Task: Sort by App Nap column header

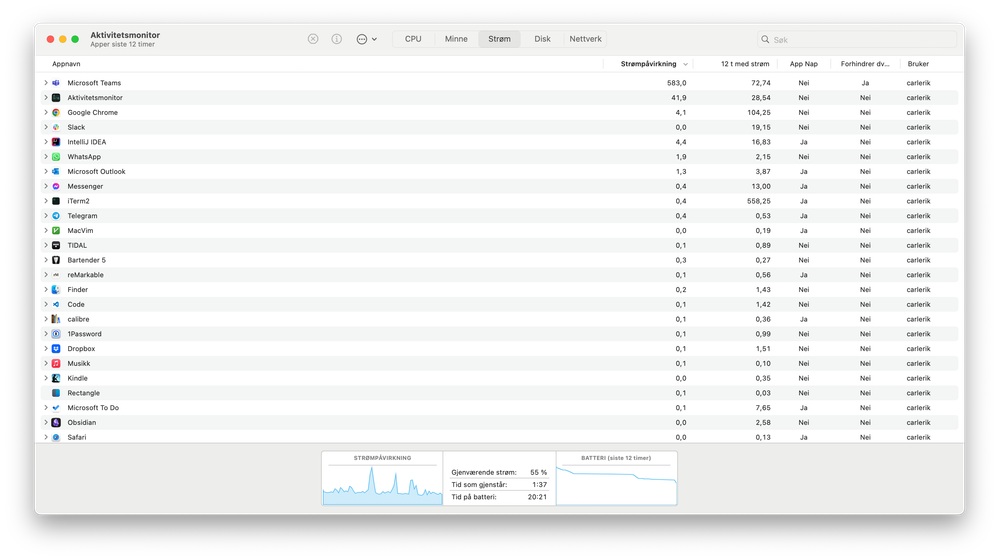Action: 804,64
